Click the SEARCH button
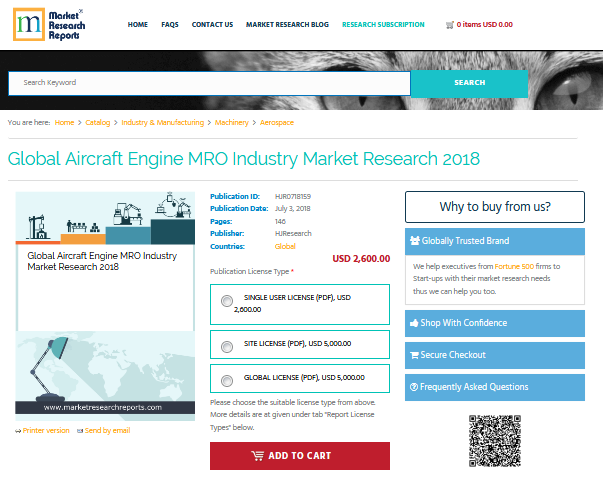The width and height of the screenshot is (603, 488). [x=469, y=83]
